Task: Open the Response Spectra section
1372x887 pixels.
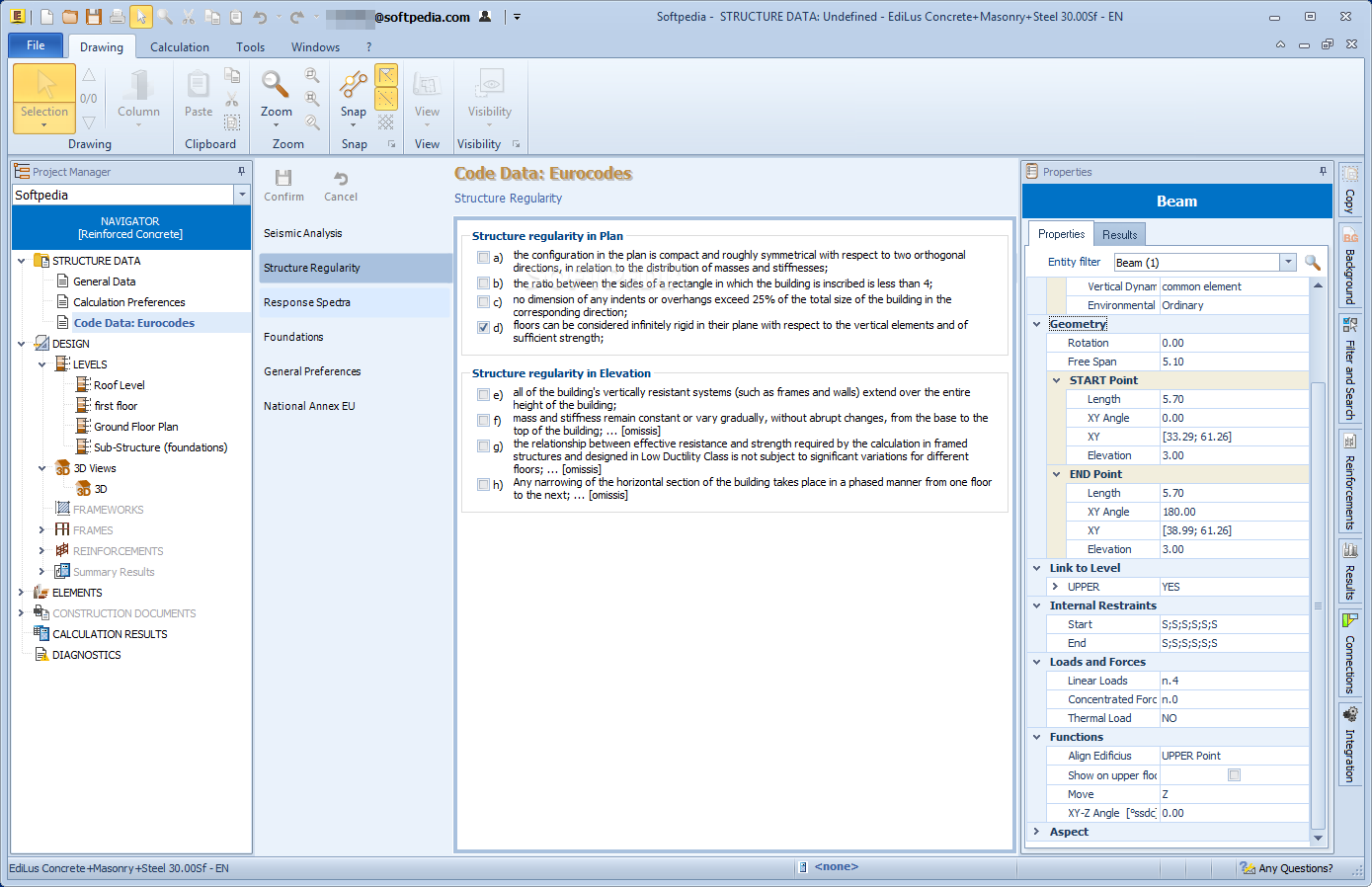Action: (356, 302)
